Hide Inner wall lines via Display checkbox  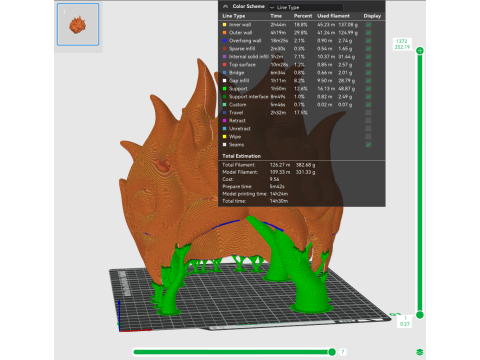pyautogui.click(x=368, y=25)
